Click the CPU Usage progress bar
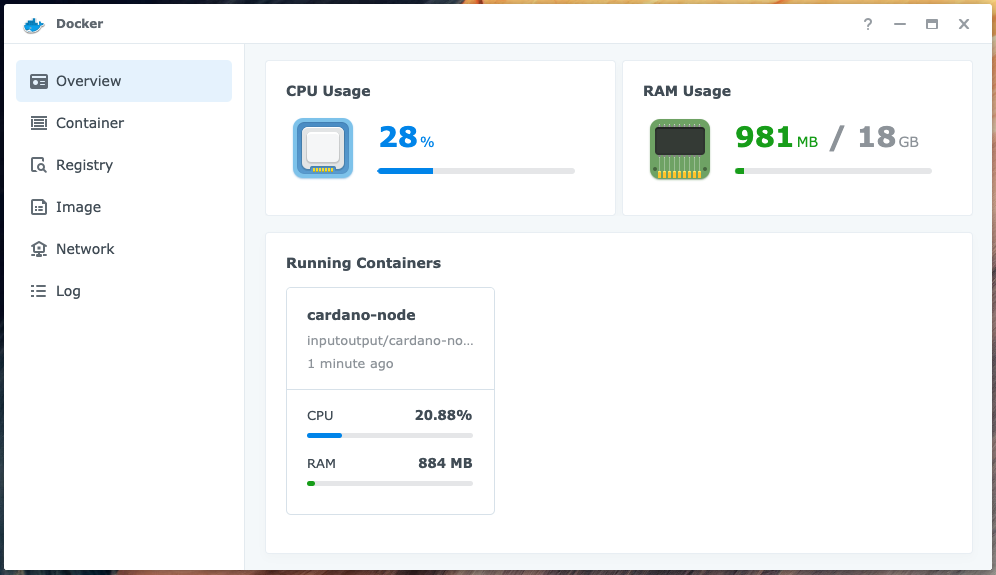996x575 pixels. click(476, 171)
